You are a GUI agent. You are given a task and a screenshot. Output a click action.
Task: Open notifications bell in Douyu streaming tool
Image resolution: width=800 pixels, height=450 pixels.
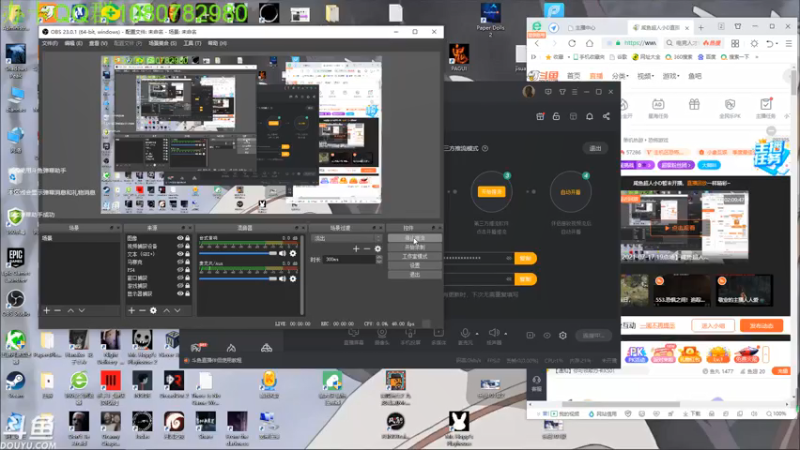(x=589, y=116)
